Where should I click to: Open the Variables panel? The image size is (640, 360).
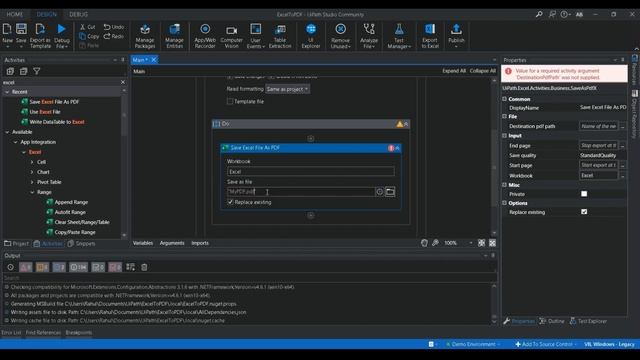(x=142, y=243)
